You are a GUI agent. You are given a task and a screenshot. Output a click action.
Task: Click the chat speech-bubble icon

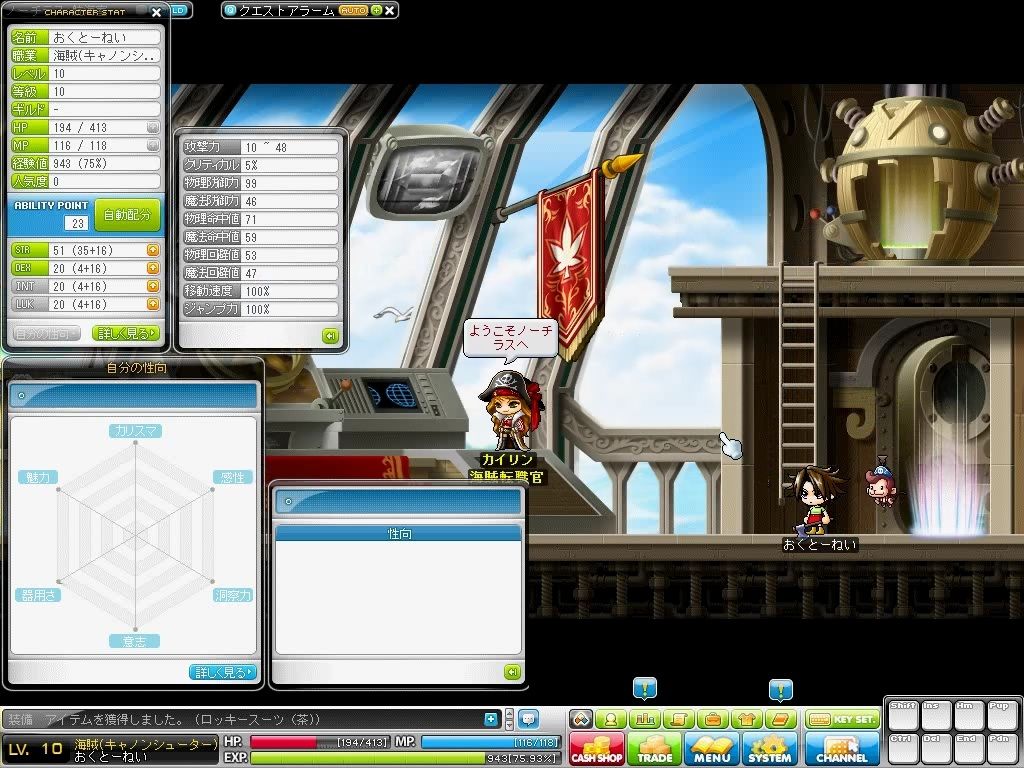(528, 719)
